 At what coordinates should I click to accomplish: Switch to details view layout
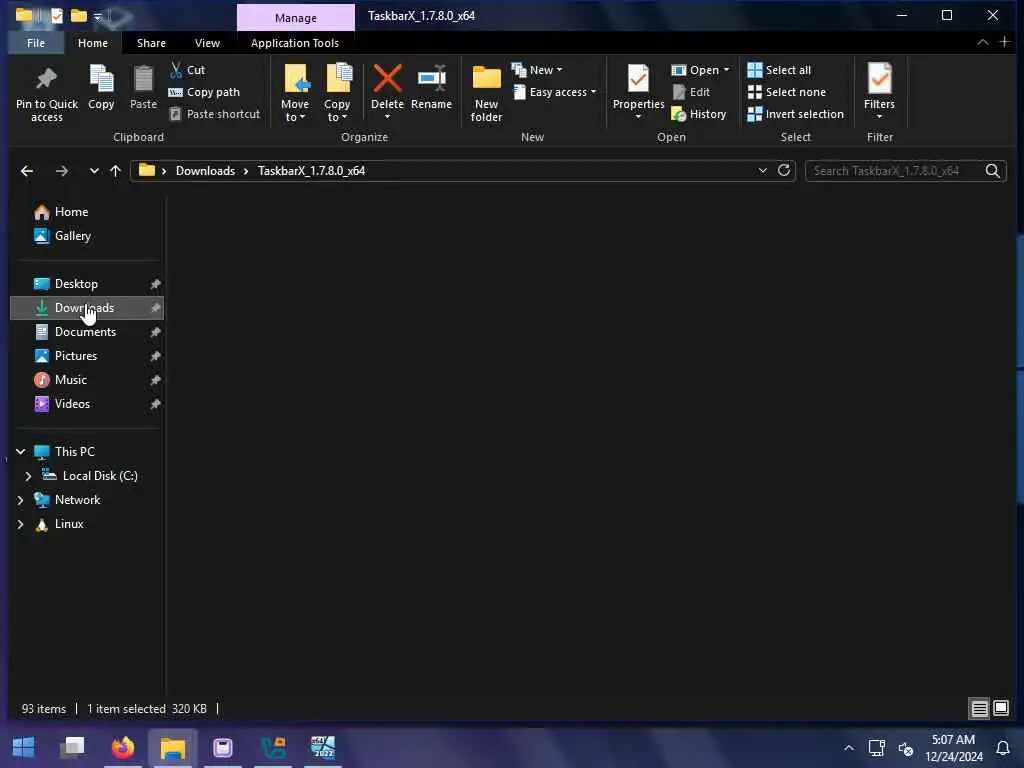tap(979, 708)
